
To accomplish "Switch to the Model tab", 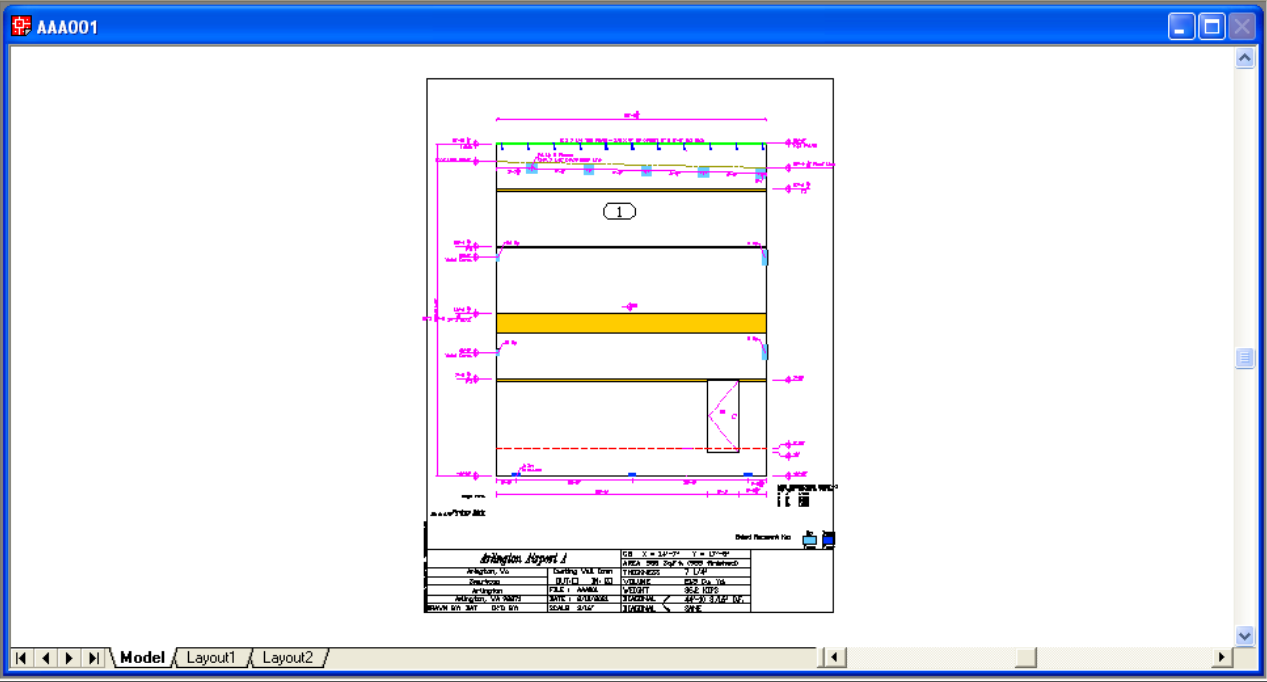I will pyautogui.click(x=141, y=657).
